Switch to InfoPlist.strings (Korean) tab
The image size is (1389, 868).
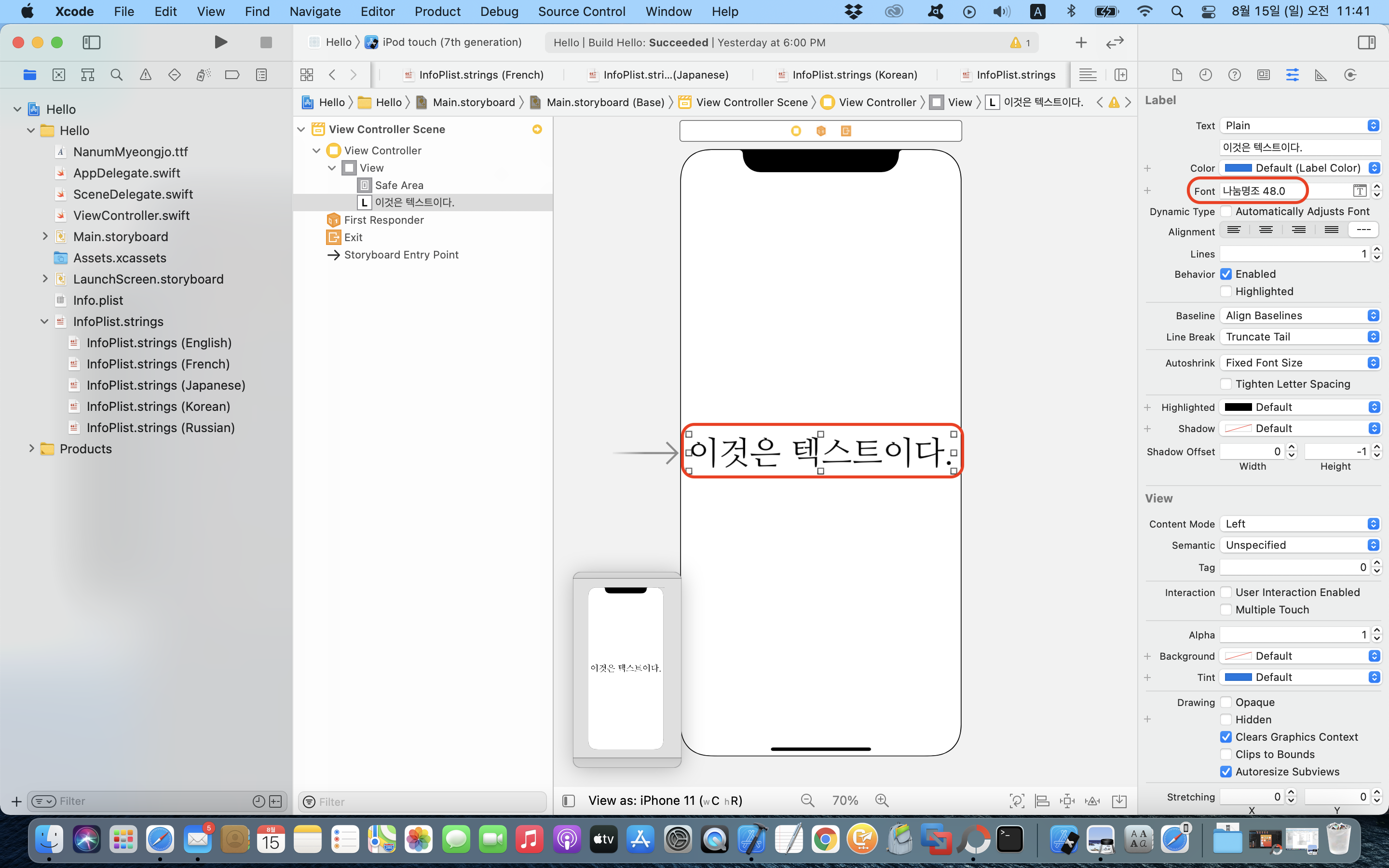(x=854, y=75)
